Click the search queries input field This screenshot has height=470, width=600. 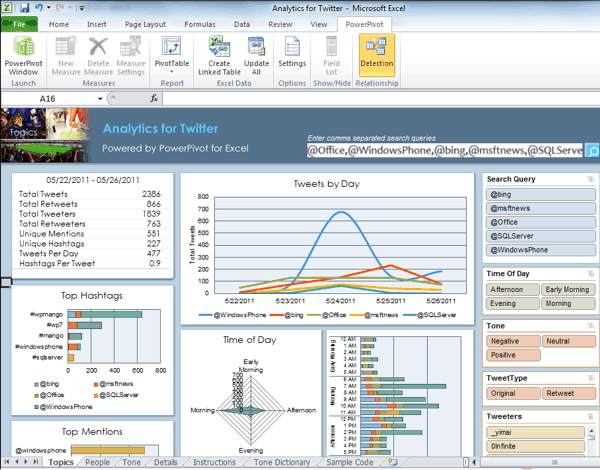pos(445,150)
